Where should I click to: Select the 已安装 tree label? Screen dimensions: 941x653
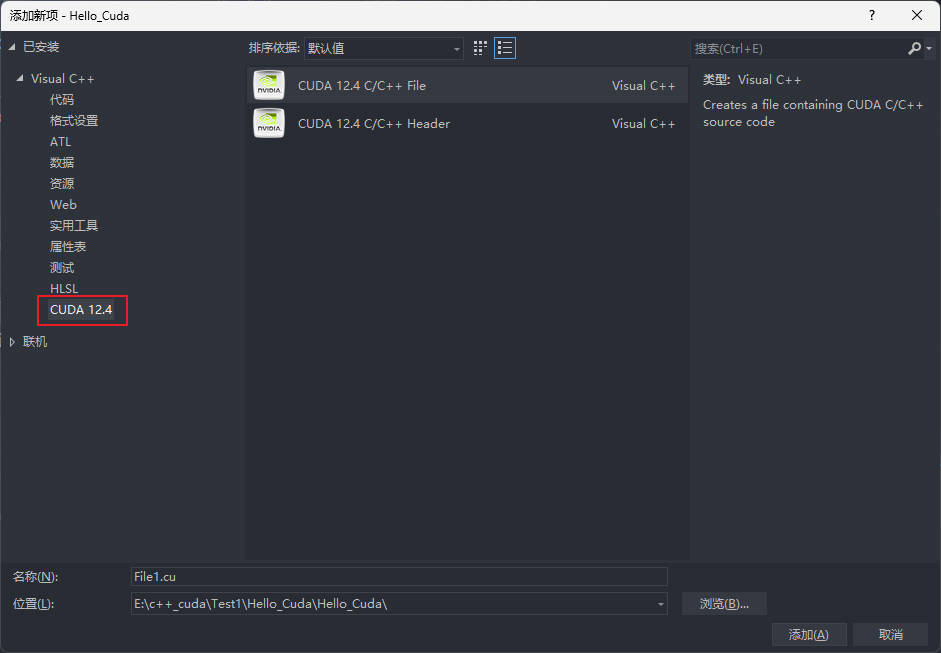(41, 47)
